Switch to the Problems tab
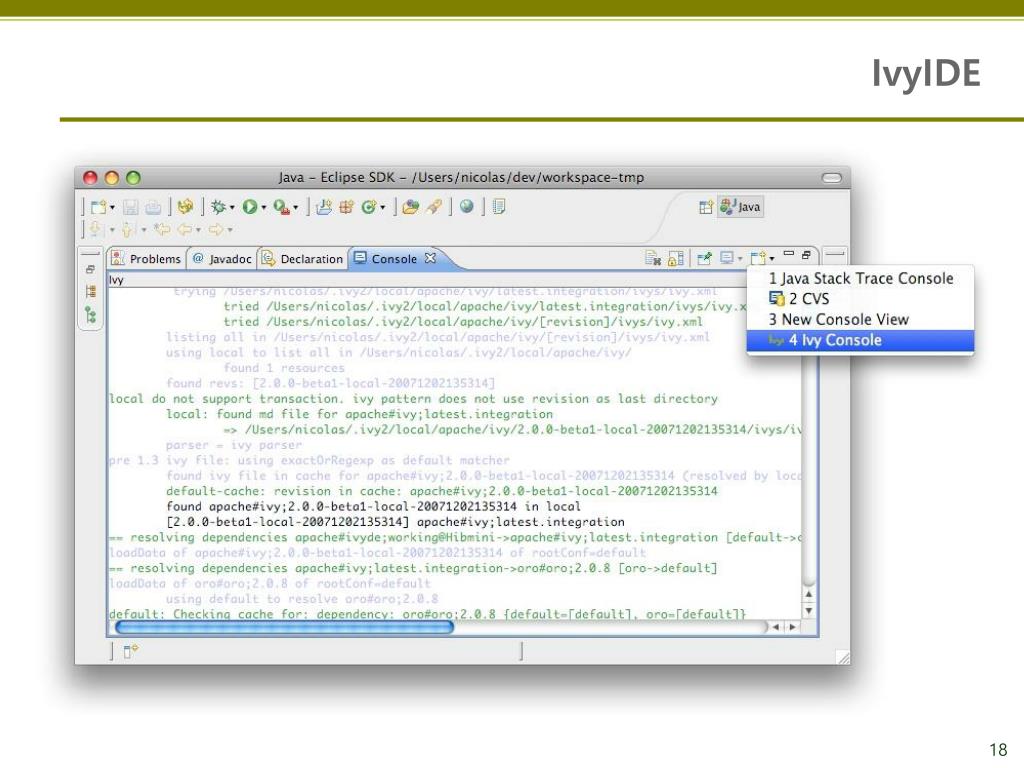The height and width of the screenshot is (768, 1024). pyautogui.click(x=146, y=259)
